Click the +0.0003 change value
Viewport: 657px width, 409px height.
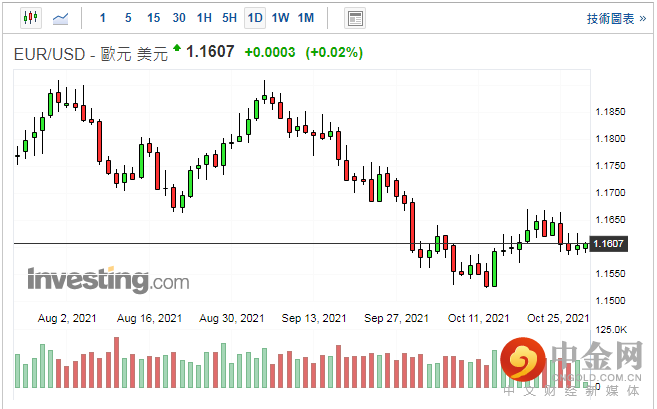pyautogui.click(x=270, y=52)
